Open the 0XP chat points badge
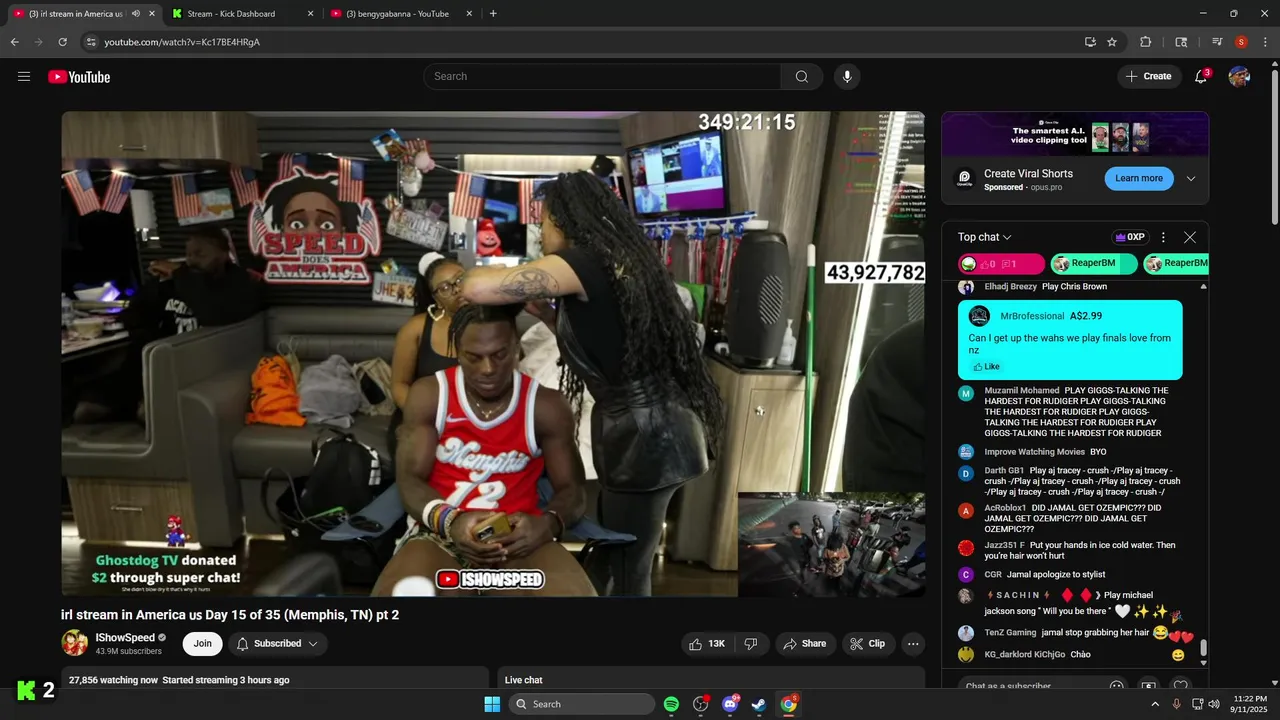Screen dimensions: 1280x720 click(1129, 237)
